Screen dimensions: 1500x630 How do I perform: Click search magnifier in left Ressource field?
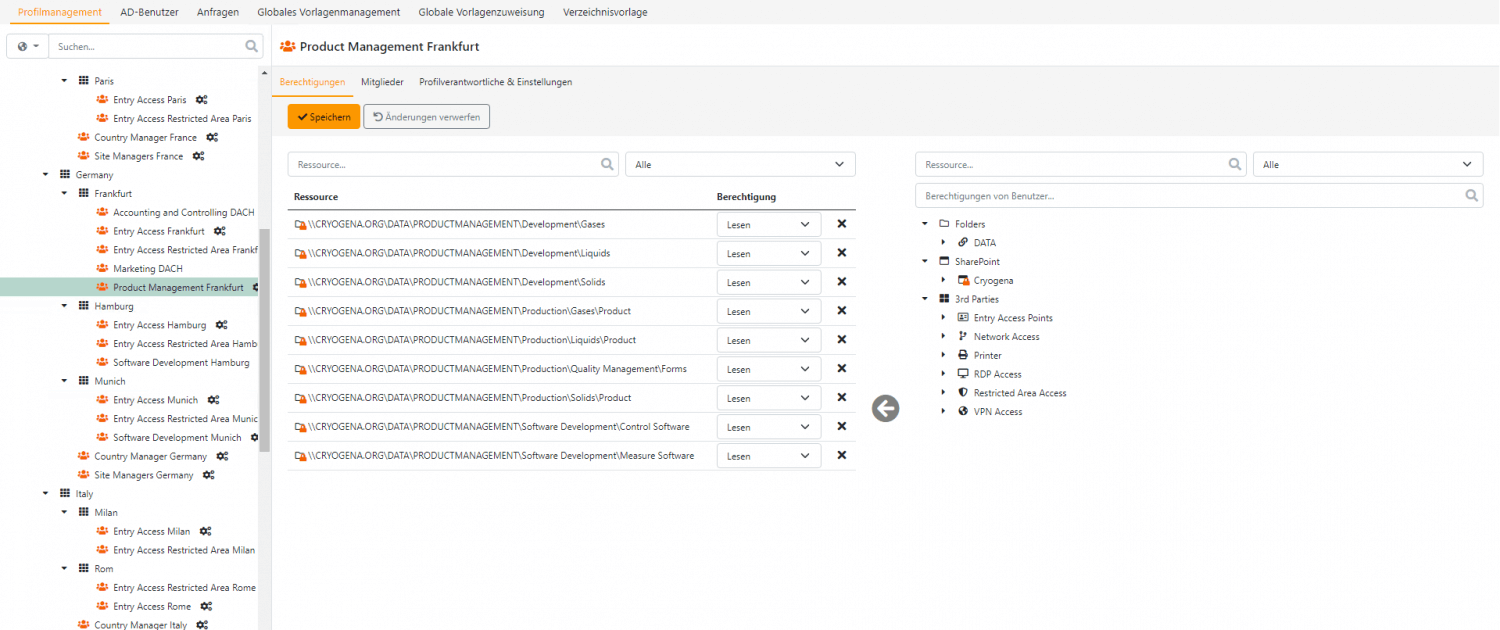[608, 164]
